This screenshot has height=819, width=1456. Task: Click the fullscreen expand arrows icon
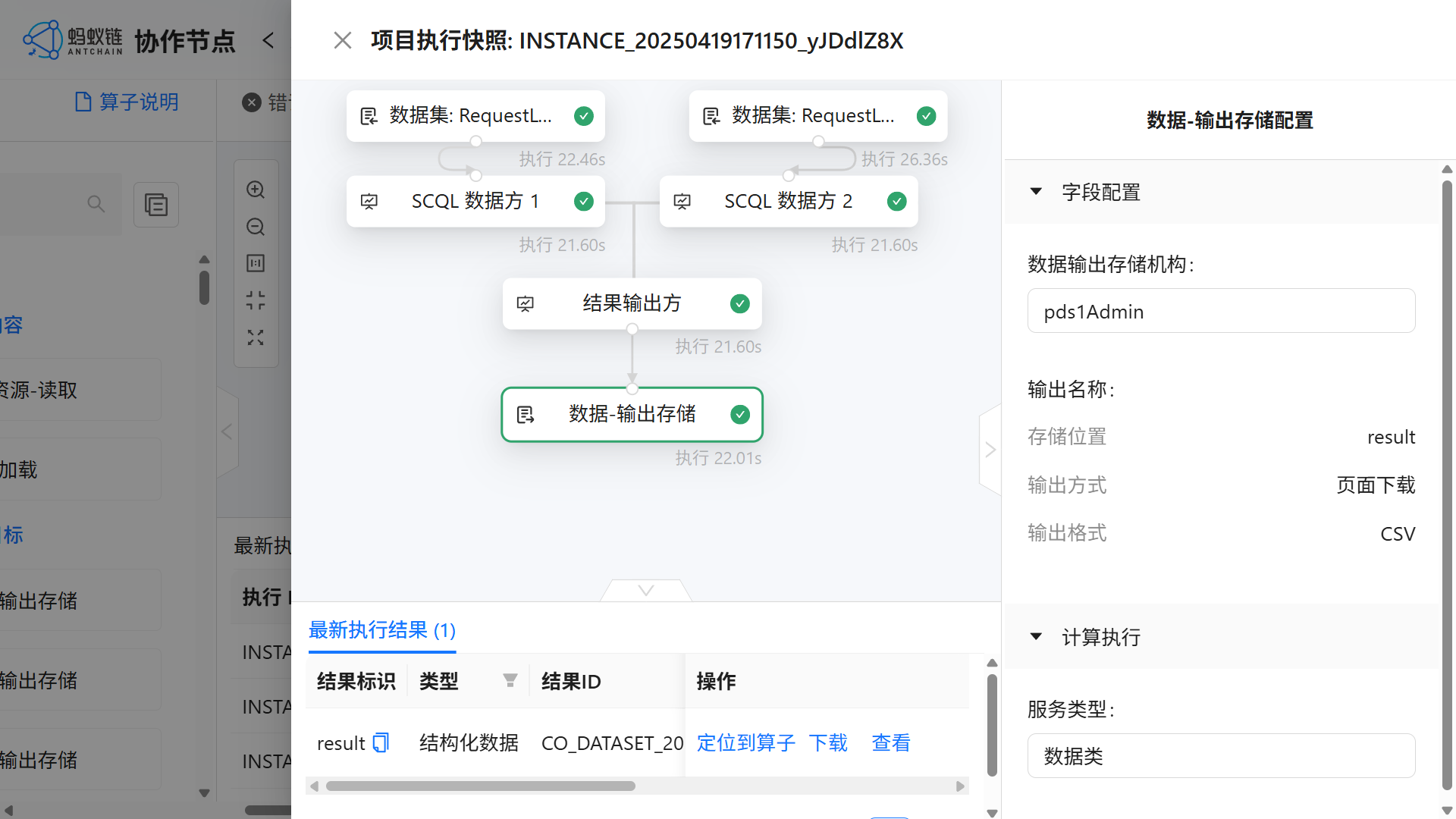256,337
